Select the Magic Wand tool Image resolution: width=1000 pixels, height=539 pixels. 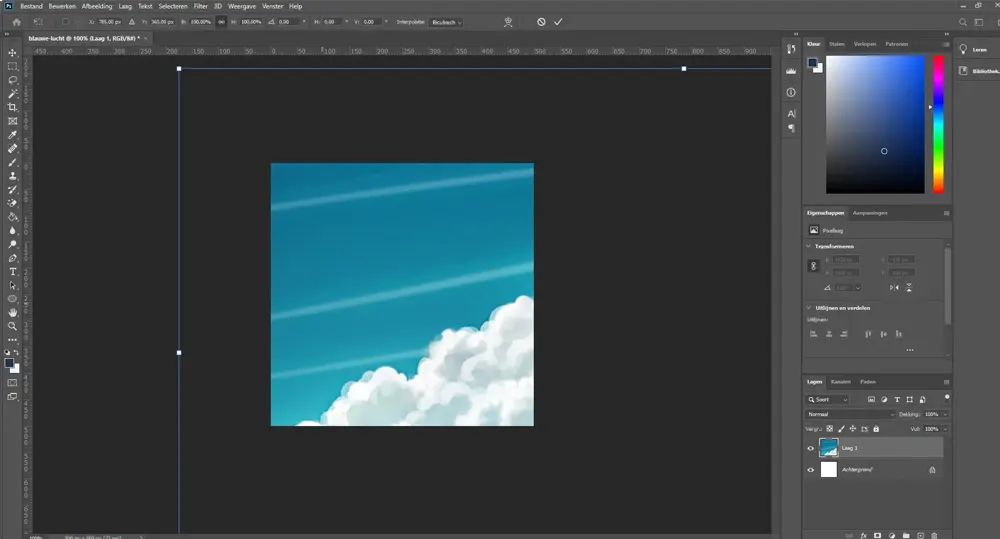point(12,94)
